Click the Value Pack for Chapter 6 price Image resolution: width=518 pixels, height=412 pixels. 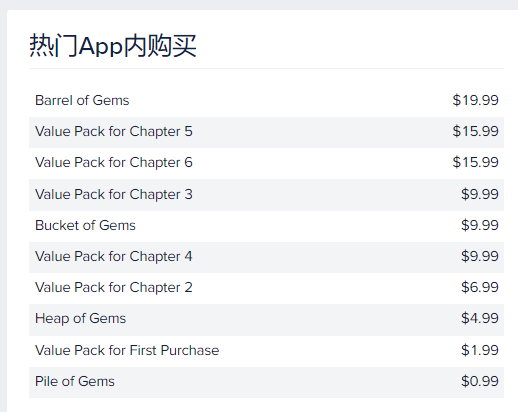tap(475, 162)
